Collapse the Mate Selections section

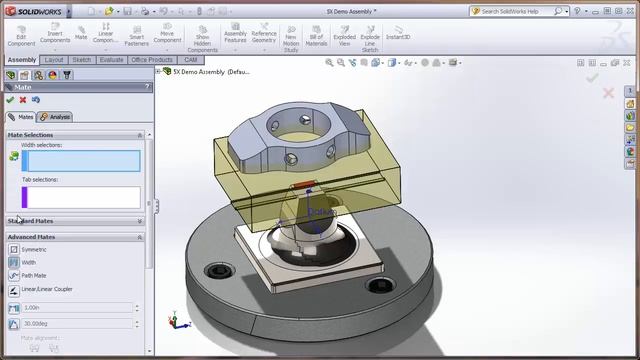[x=140, y=135]
